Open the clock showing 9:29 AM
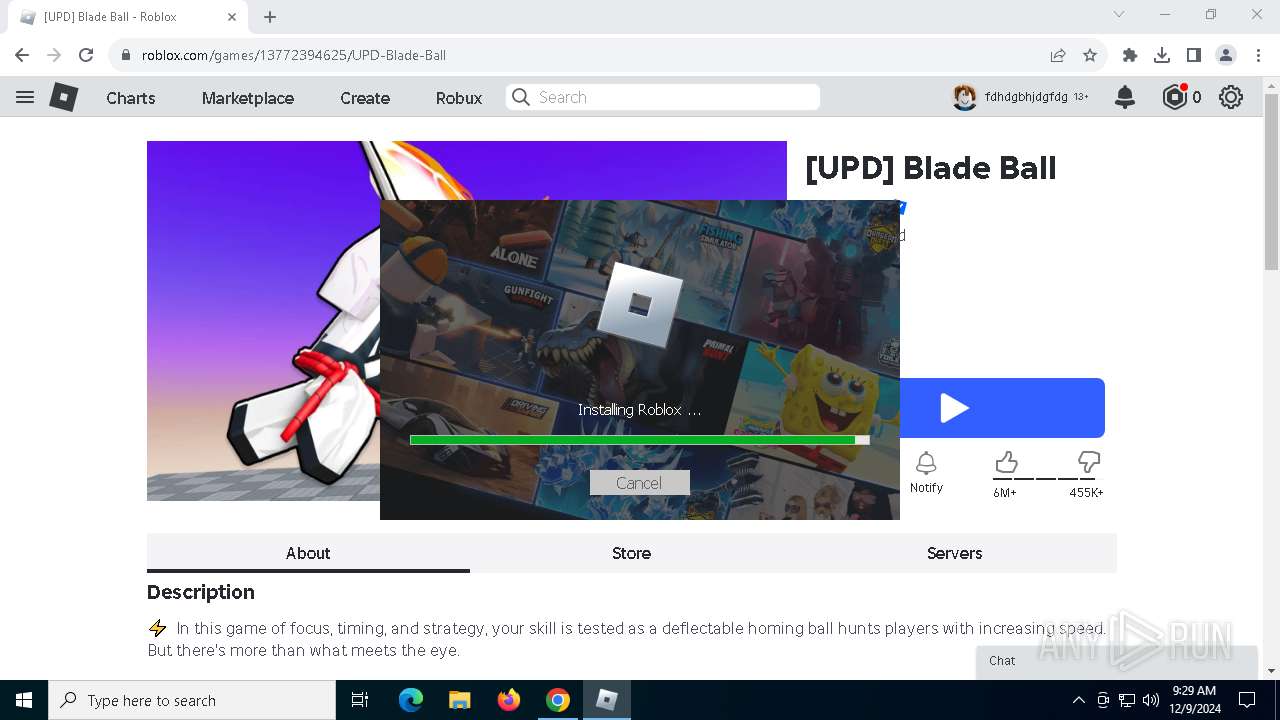This screenshot has height=720, width=1280. point(1194,700)
